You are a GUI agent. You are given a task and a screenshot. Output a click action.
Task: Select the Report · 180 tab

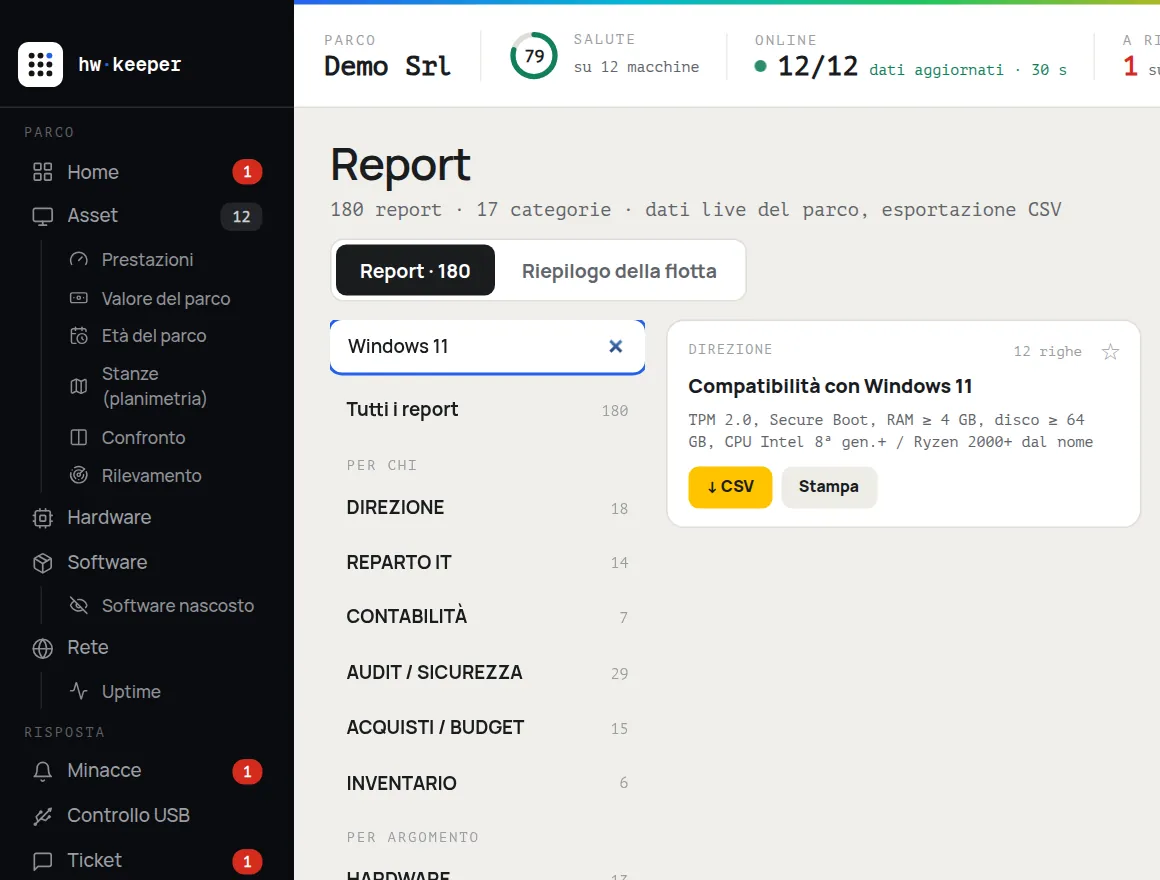pyautogui.click(x=415, y=271)
